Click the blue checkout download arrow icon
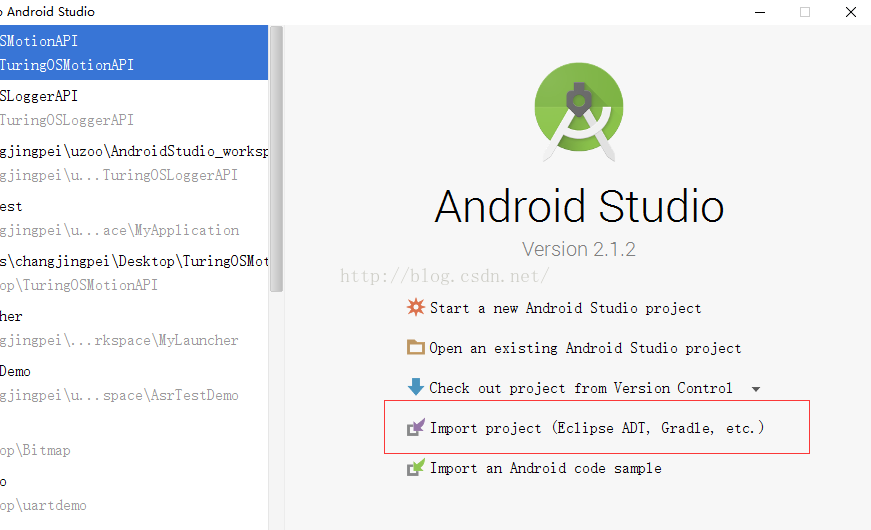 [x=416, y=387]
